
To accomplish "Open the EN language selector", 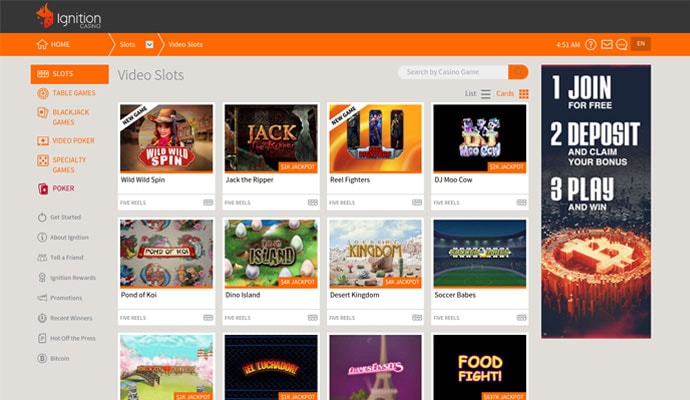I will pyautogui.click(x=640, y=44).
